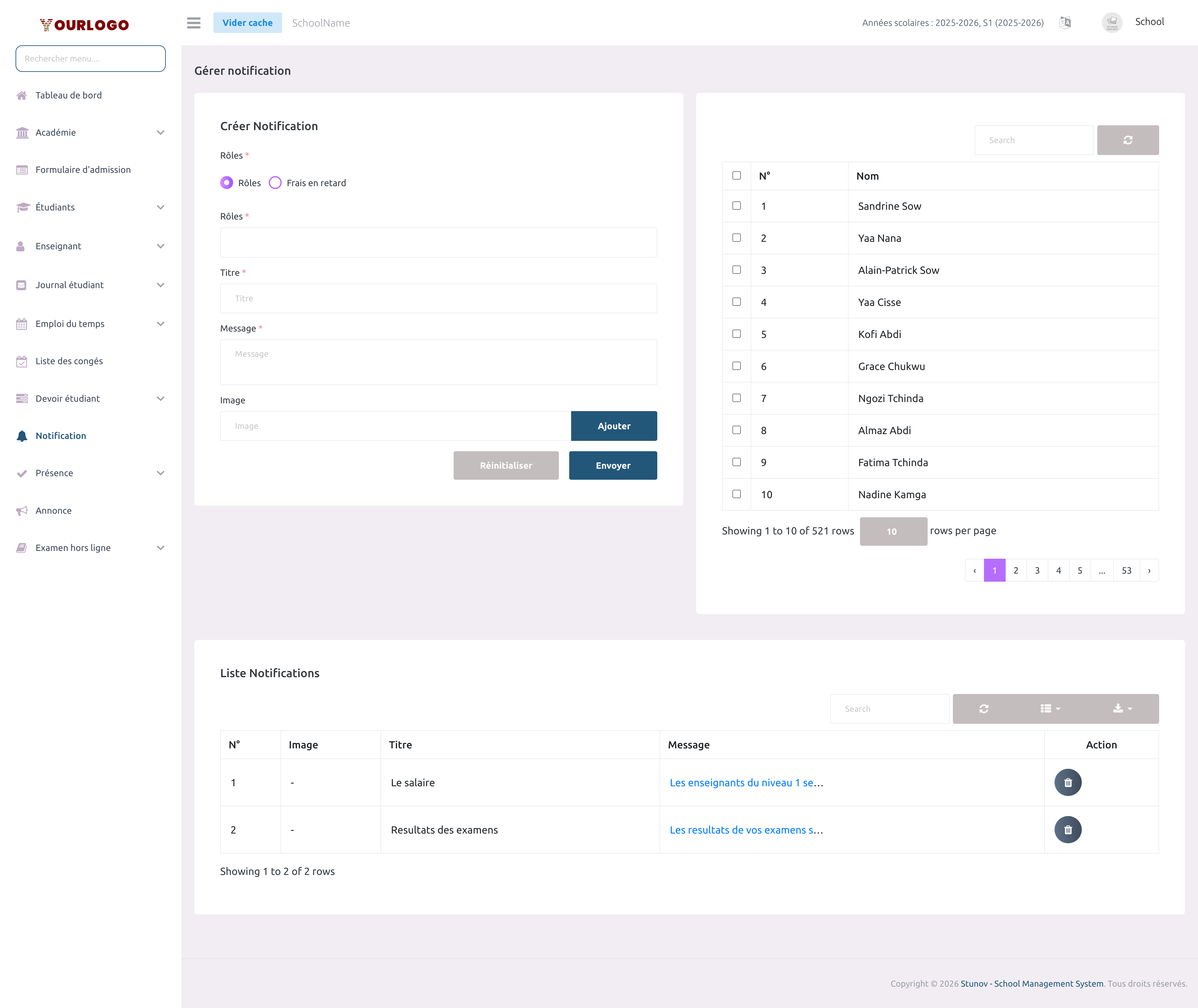Open the Formulaire d'admission menu item
Viewport: 1198px width, 1008px height.
coord(83,169)
